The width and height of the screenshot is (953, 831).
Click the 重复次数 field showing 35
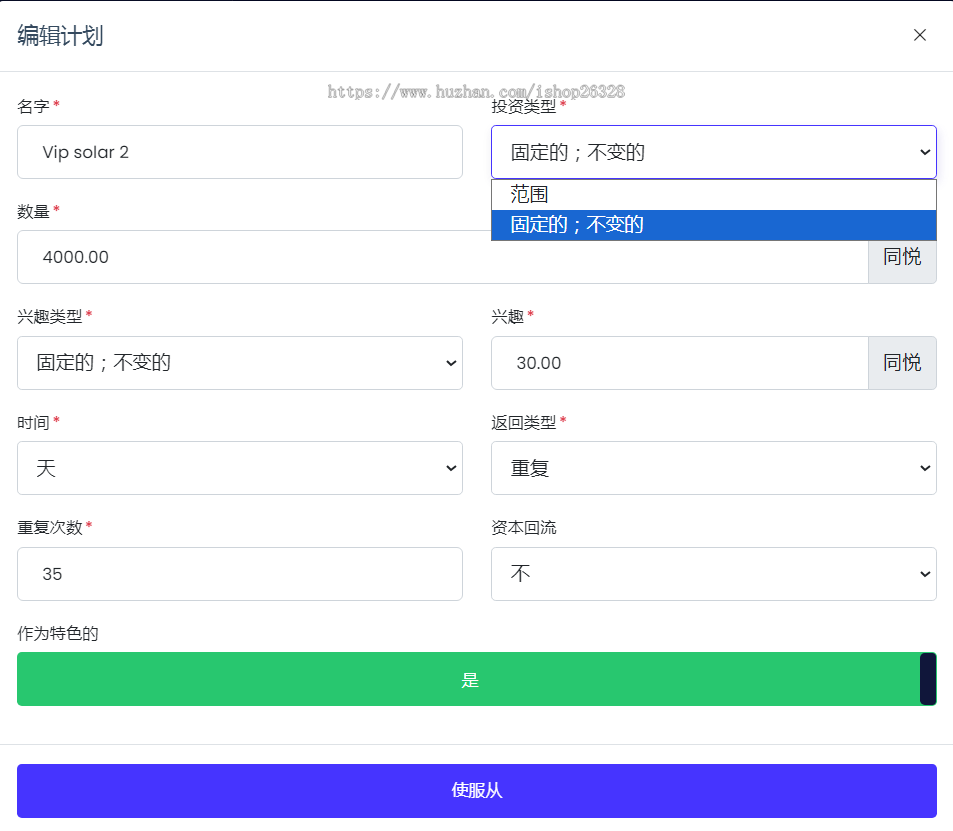(239, 574)
